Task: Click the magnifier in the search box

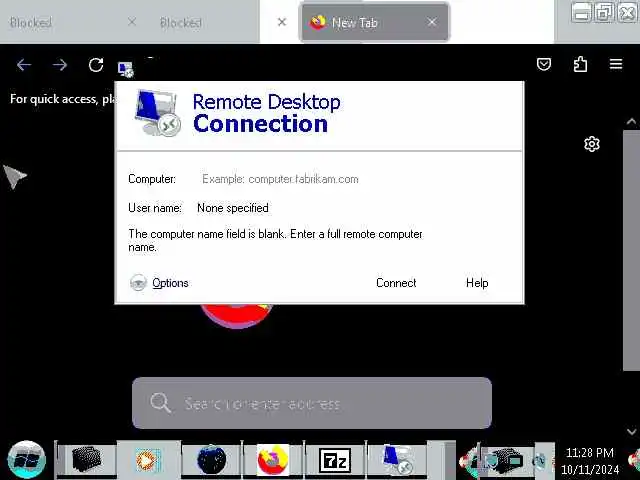Action: point(160,403)
